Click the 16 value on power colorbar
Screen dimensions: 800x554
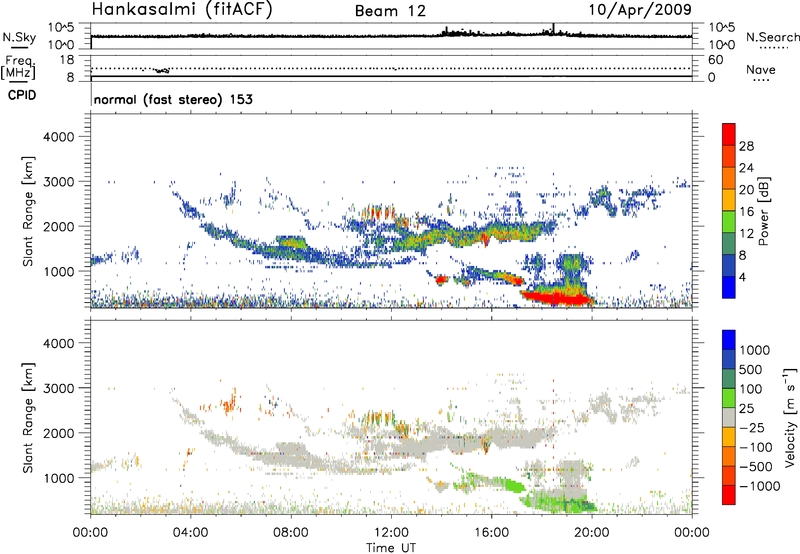[746, 212]
